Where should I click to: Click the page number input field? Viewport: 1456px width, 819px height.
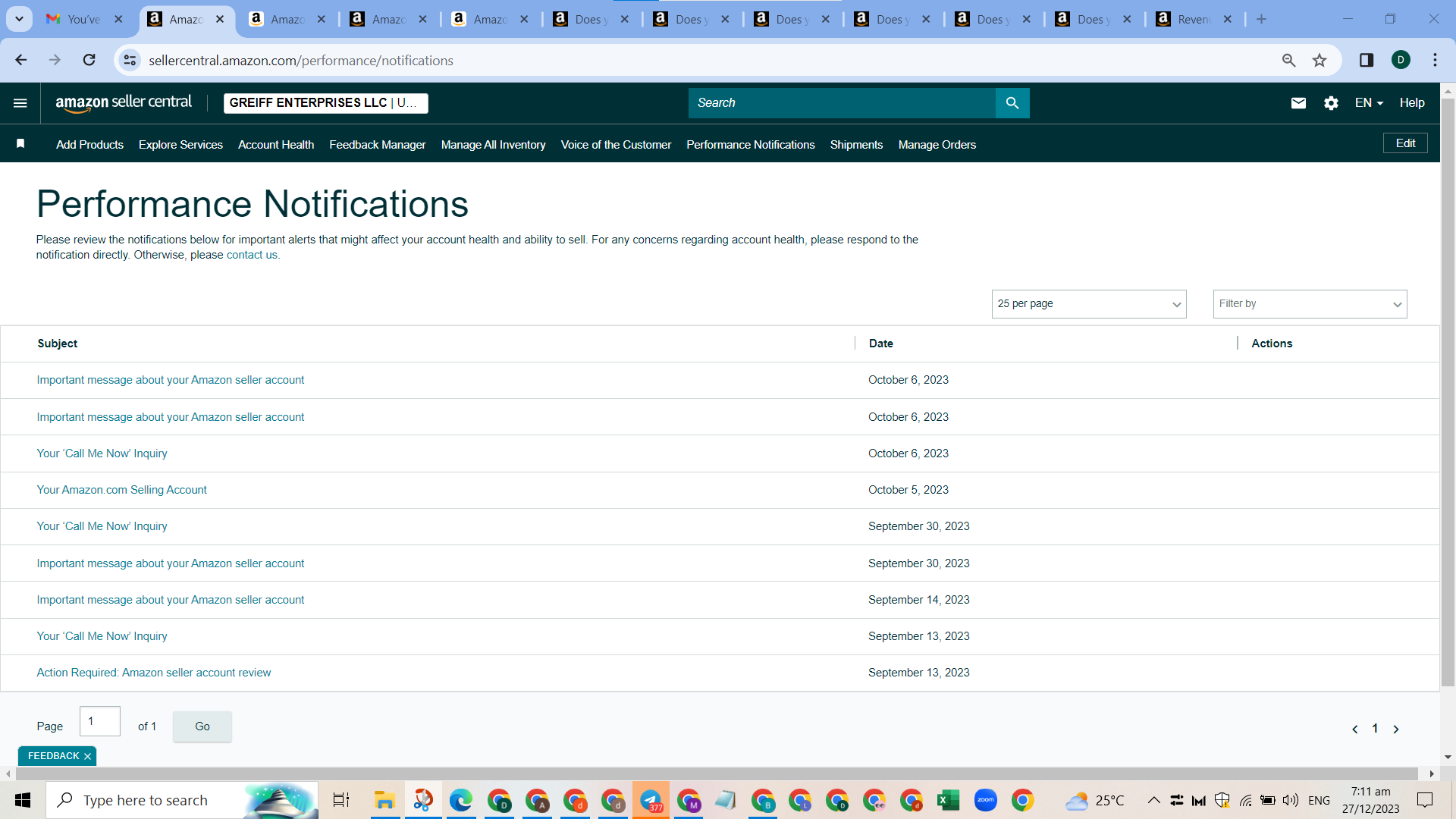[100, 721]
